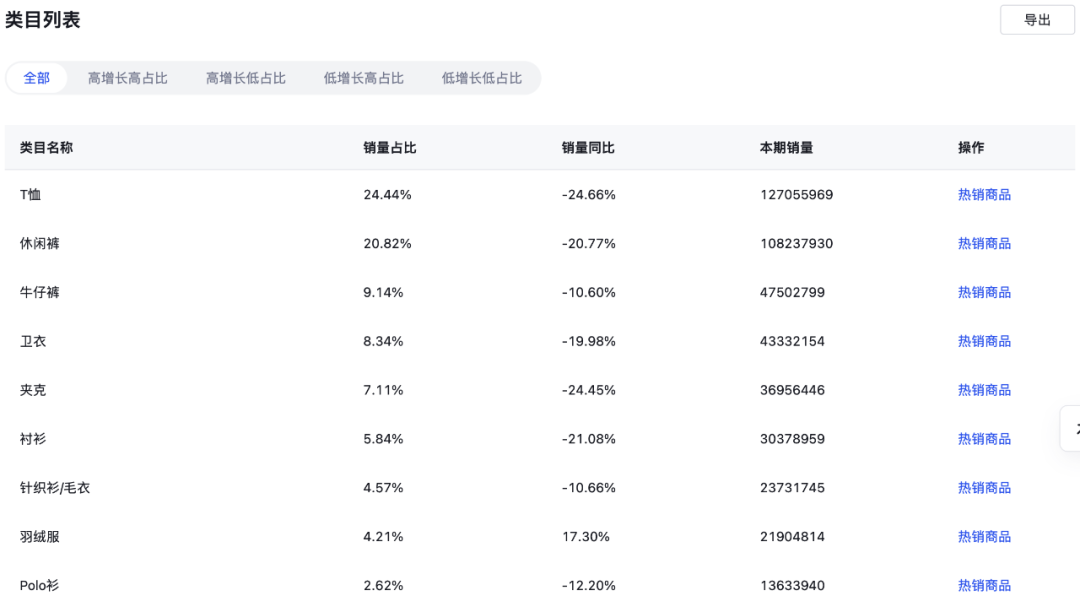Select the T恤 category name
1080x596 pixels.
pos(30,195)
